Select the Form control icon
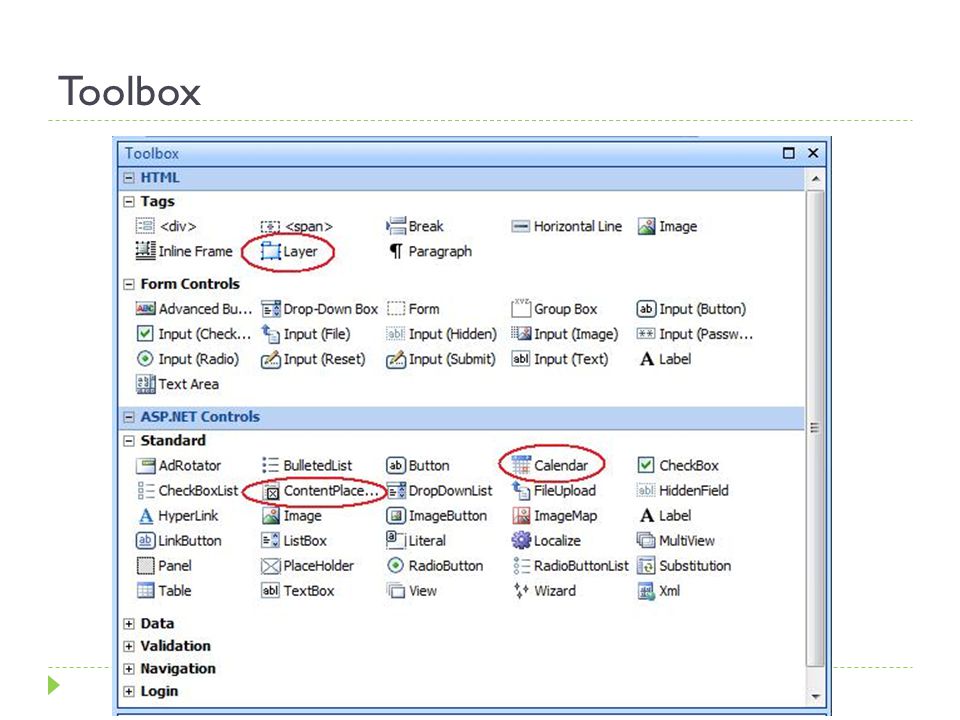 pos(396,309)
